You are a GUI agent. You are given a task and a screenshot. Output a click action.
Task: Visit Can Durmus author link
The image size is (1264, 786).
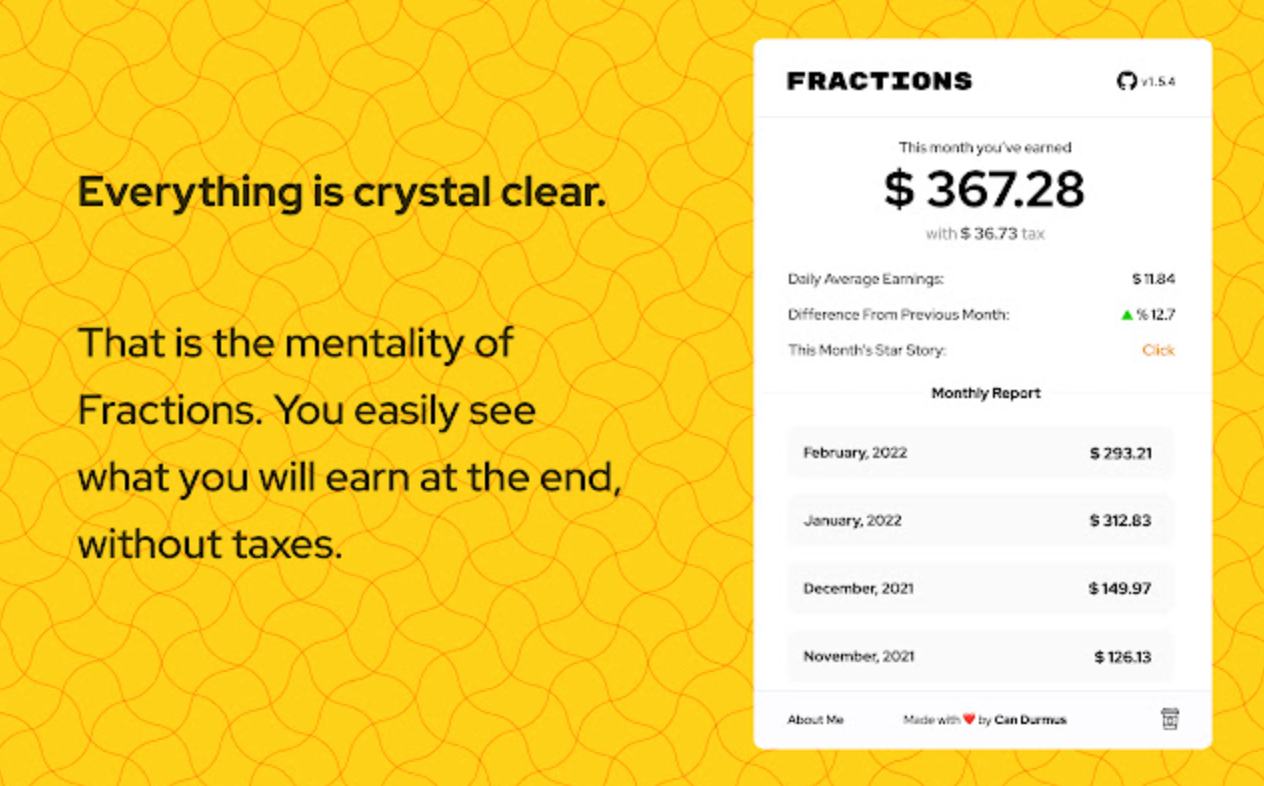1030,719
